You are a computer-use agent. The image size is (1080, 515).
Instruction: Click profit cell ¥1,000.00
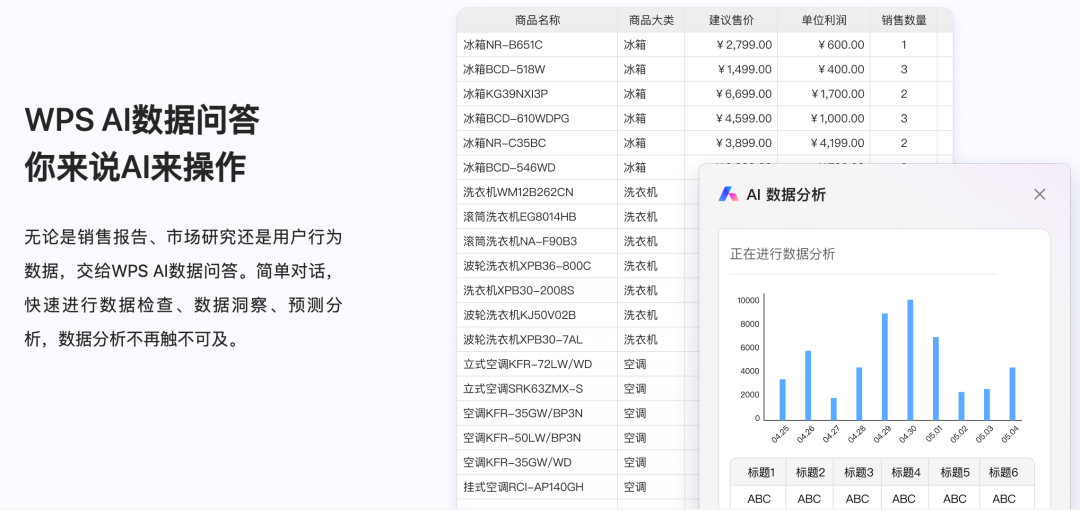pyautogui.click(x=823, y=118)
